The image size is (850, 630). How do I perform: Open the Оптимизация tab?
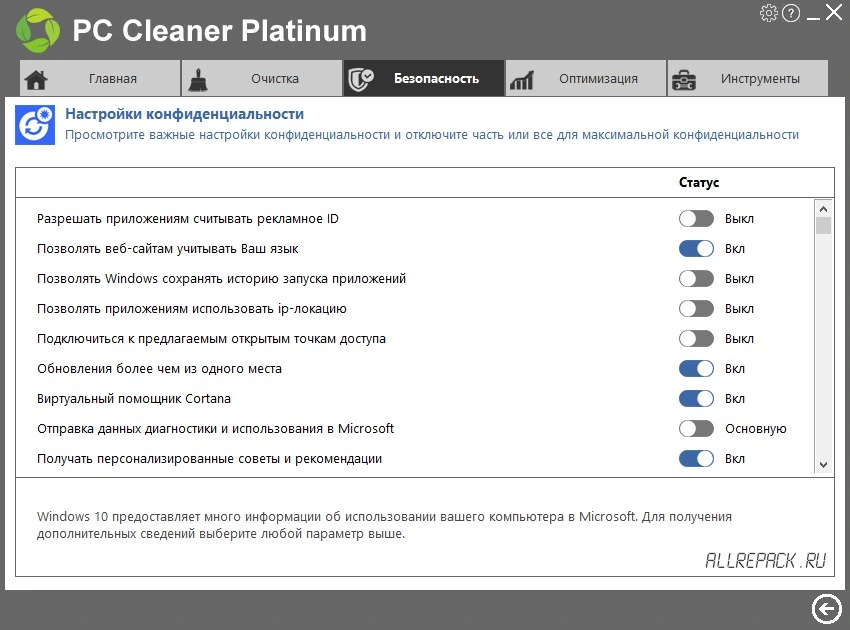(x=585, y=79)
